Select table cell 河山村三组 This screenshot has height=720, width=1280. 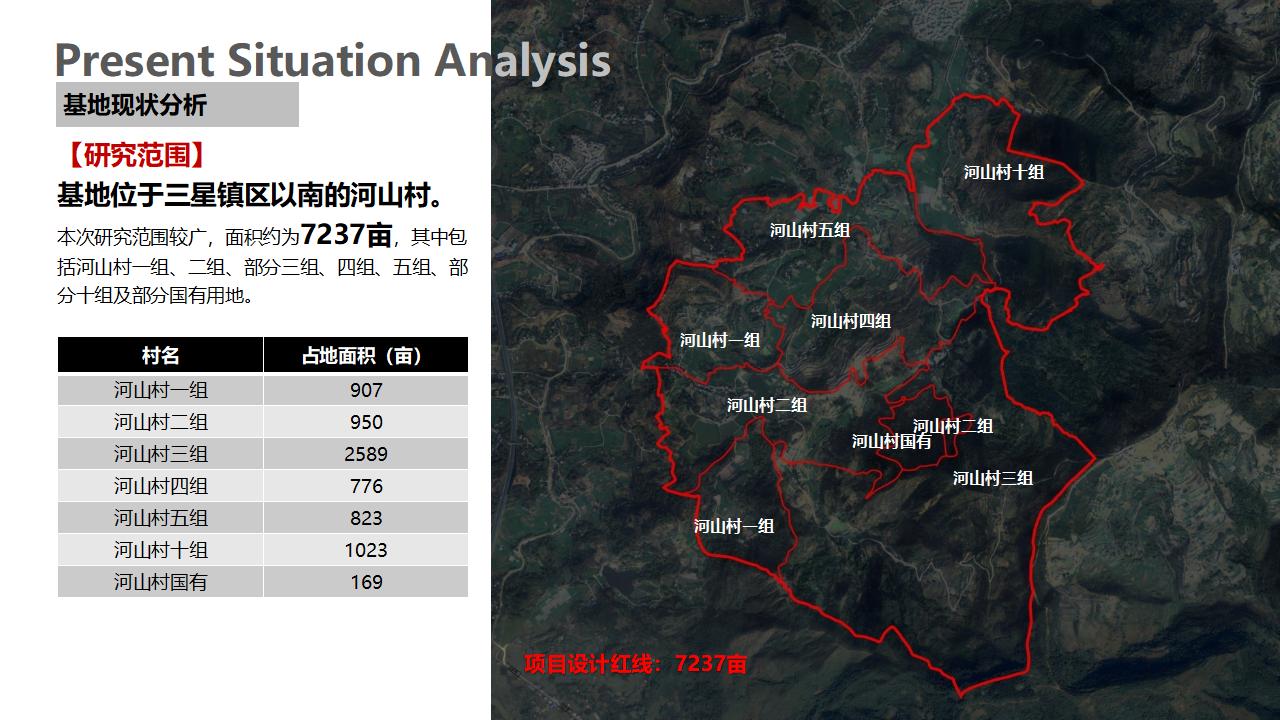tap(160, 454)
